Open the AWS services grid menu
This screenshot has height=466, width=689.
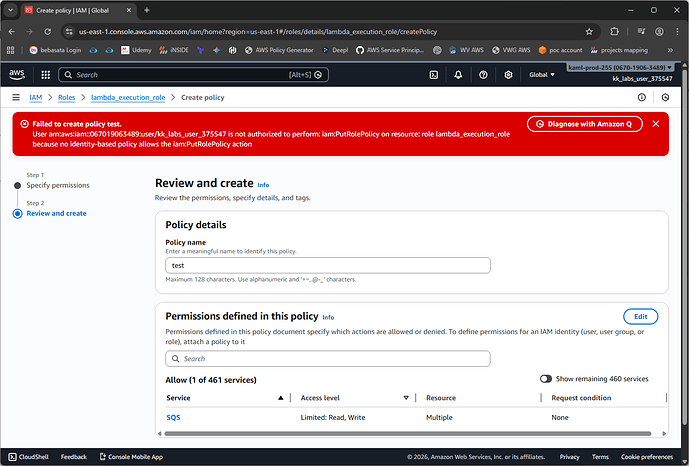click(45, 75)
